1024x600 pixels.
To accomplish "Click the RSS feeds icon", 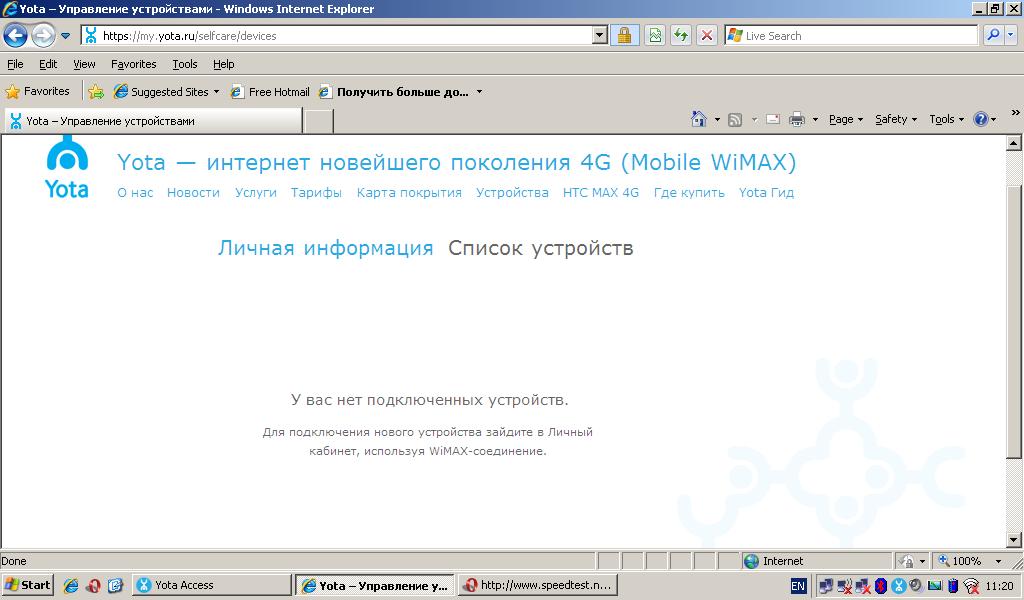I will [x=735, y=119].
